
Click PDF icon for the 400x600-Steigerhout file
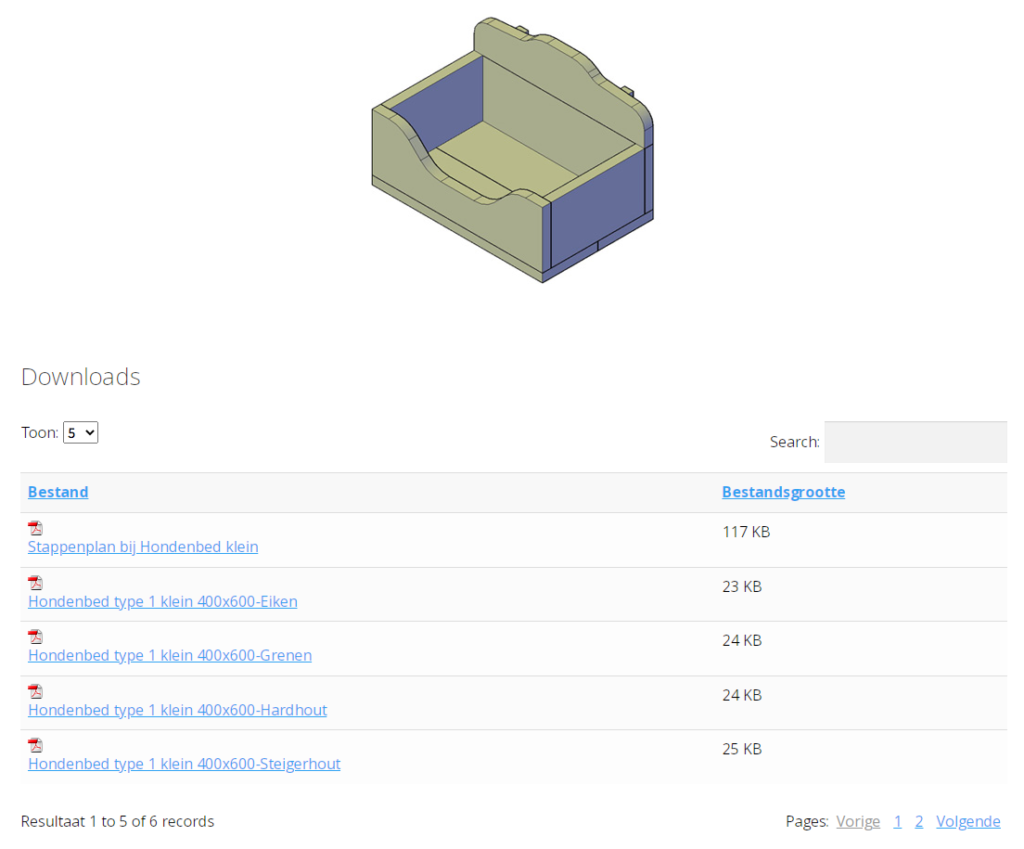(35, 745)
